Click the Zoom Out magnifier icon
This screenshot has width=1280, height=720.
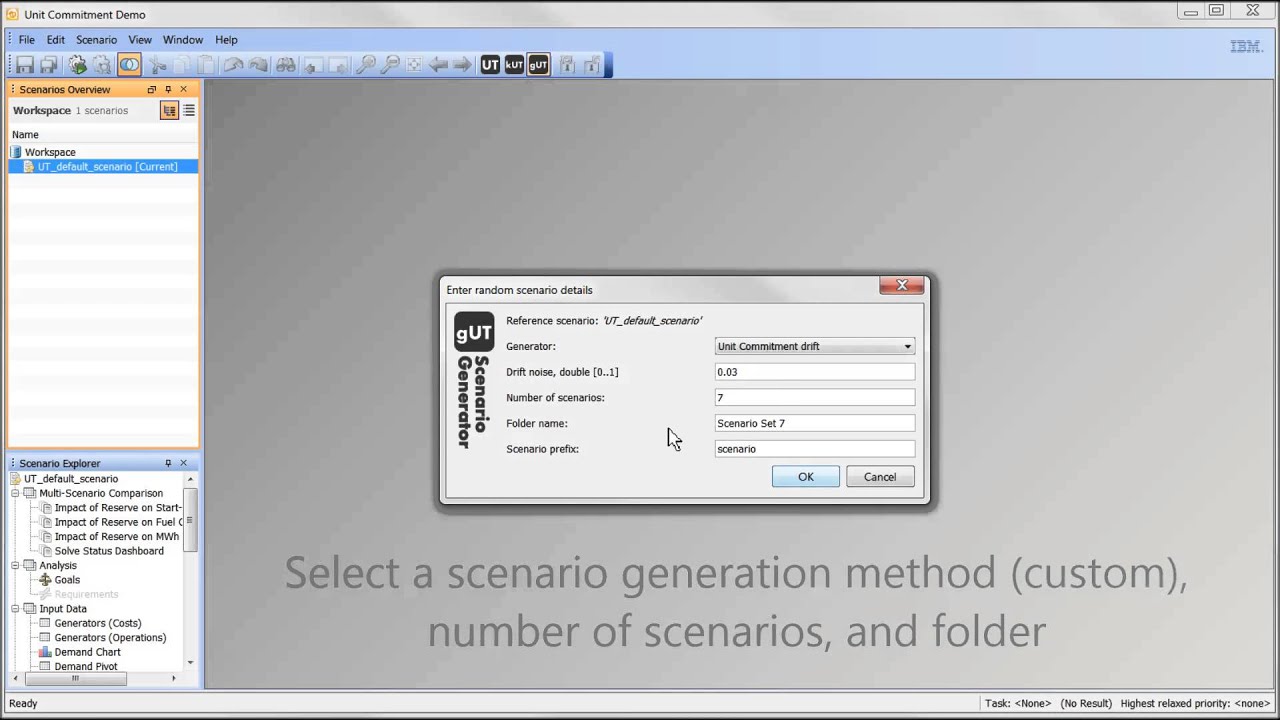click(390, 65)
